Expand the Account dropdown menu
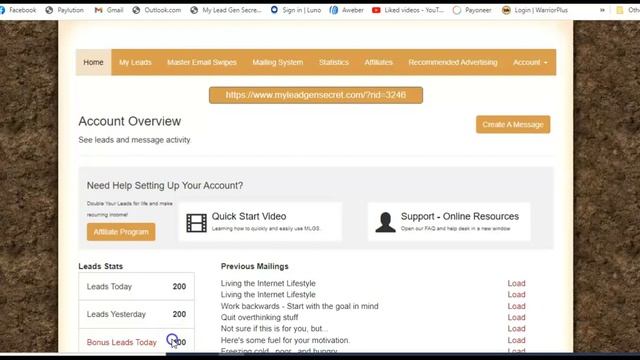The height and width of the screenshot is (360, 640). coord(530,62)
